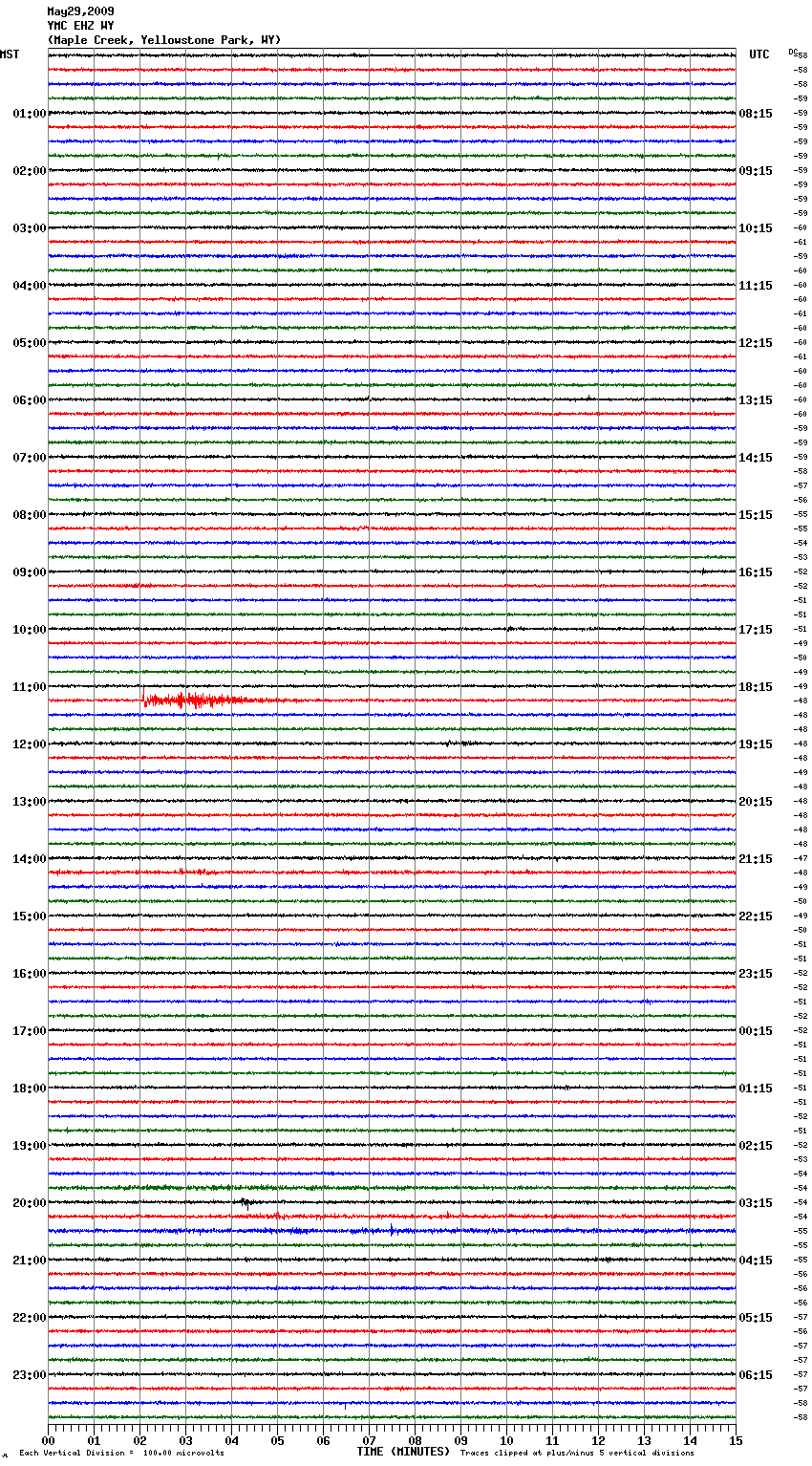Select the station code YMC EHZ WY

80,26
